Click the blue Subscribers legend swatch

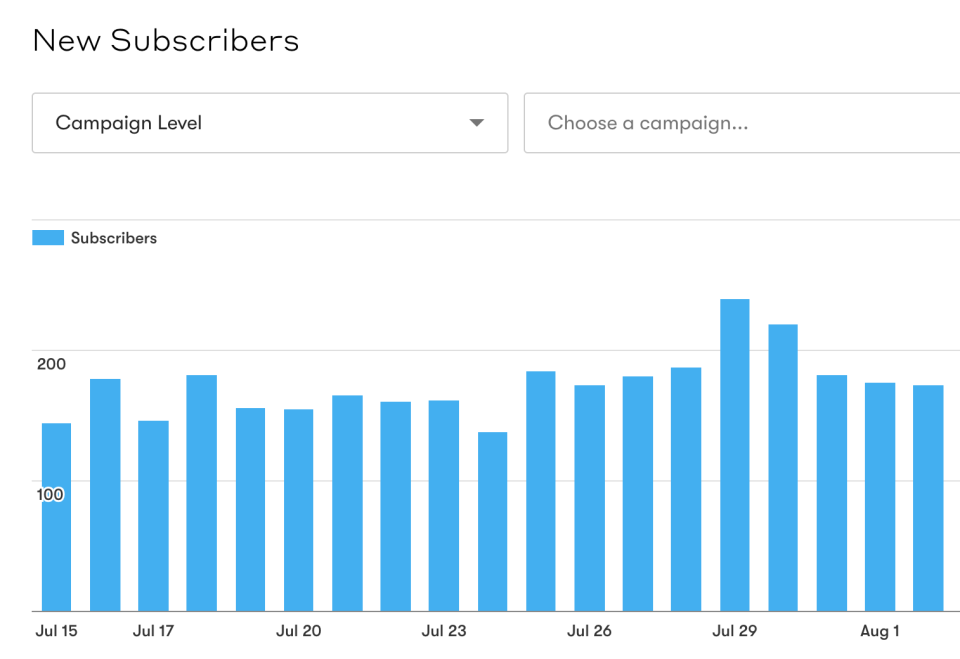45,237
